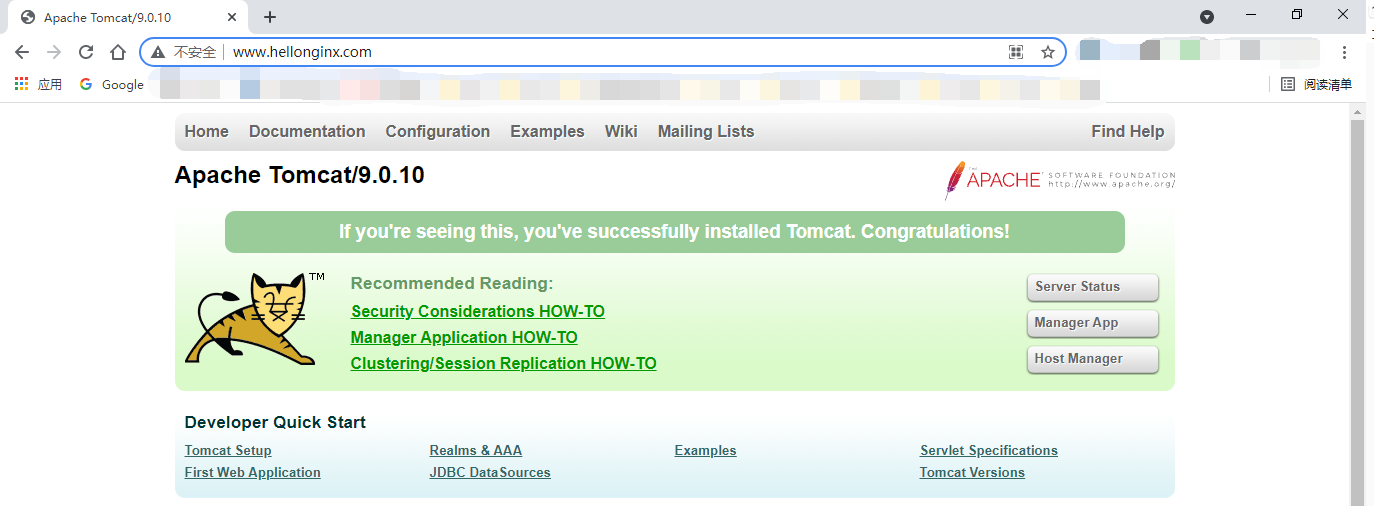Screen dimensions: 1374x506
Task: Open the Documentation navigation item
Action: [x=307, y=131]
